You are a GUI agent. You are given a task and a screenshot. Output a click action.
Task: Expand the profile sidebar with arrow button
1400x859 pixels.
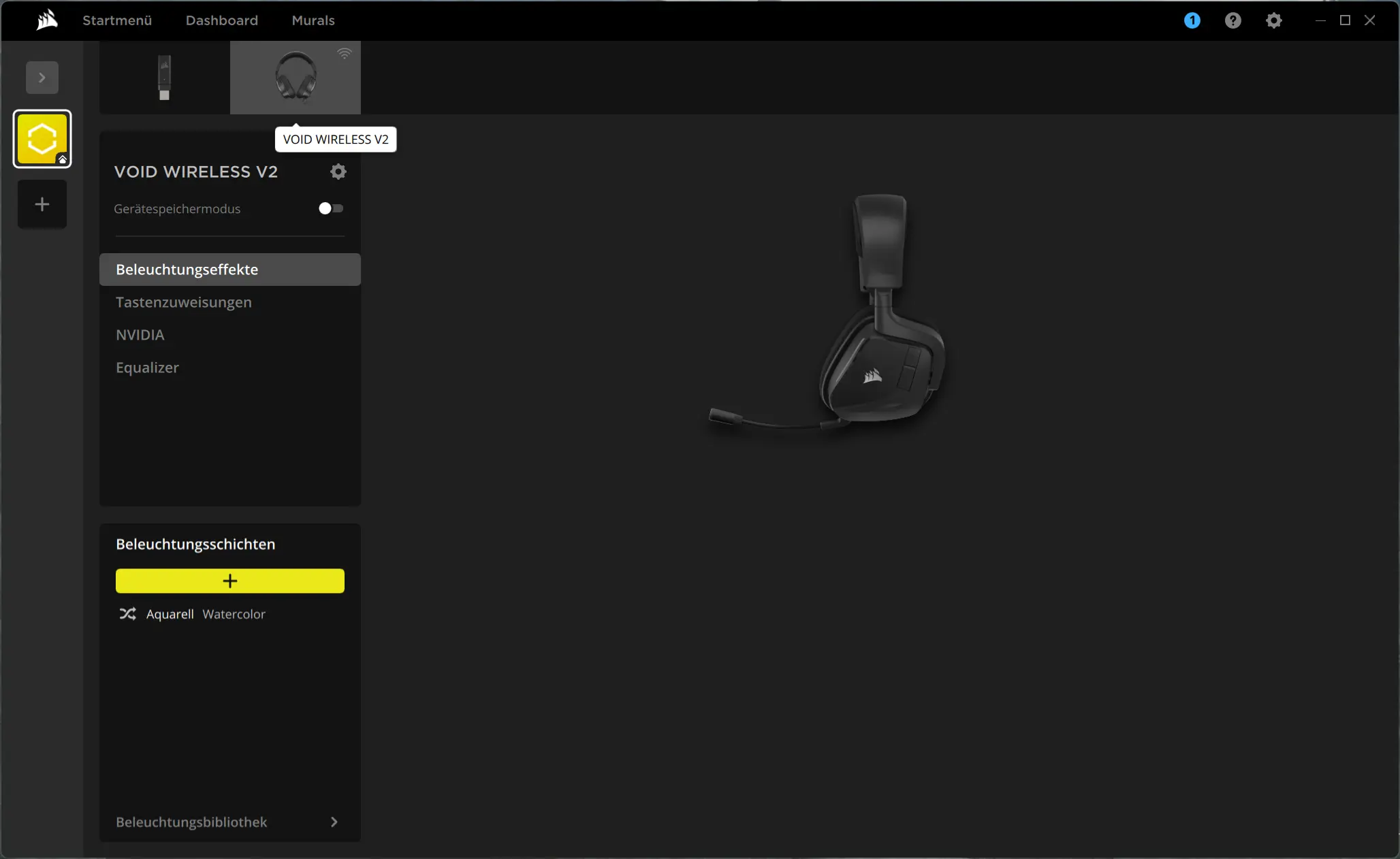pyautogui.click(x=42, y=78)
